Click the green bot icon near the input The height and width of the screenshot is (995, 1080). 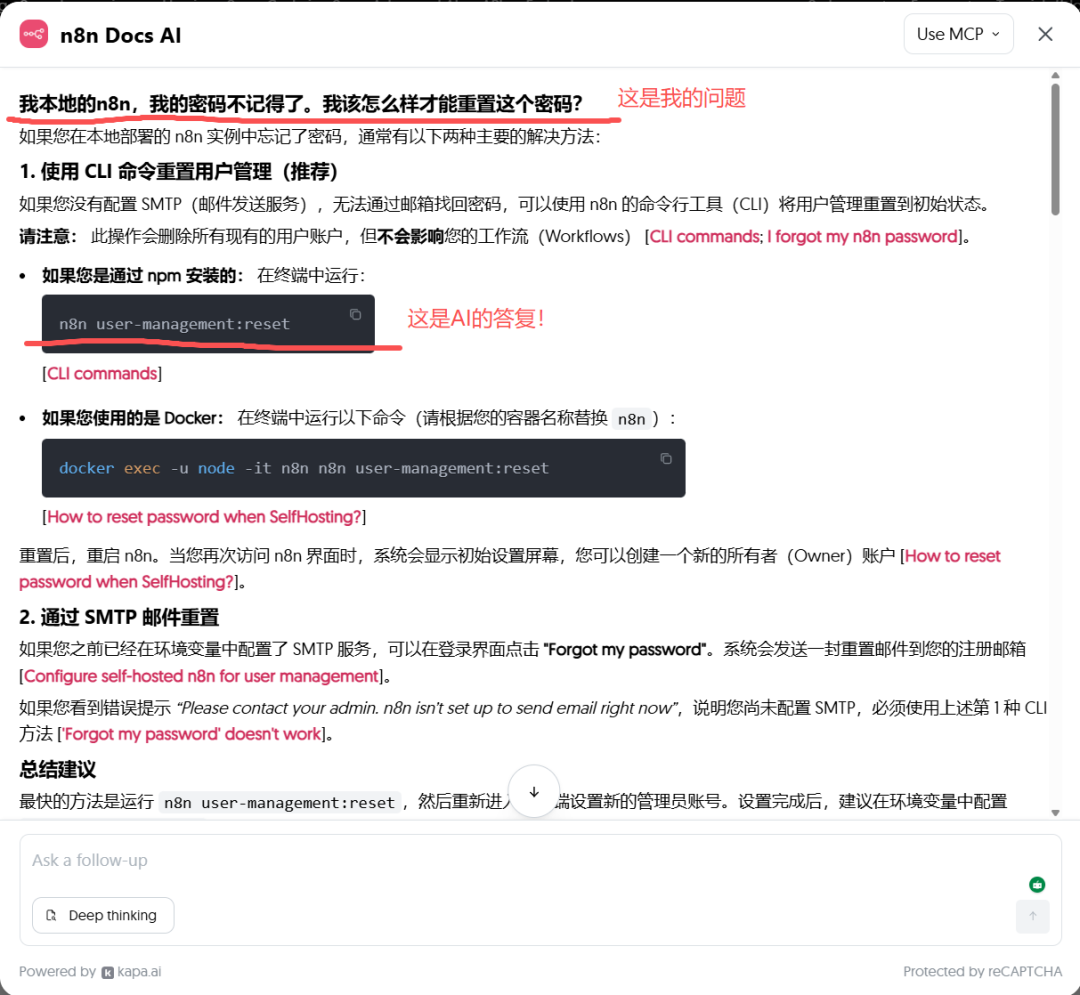point(1037,884)
